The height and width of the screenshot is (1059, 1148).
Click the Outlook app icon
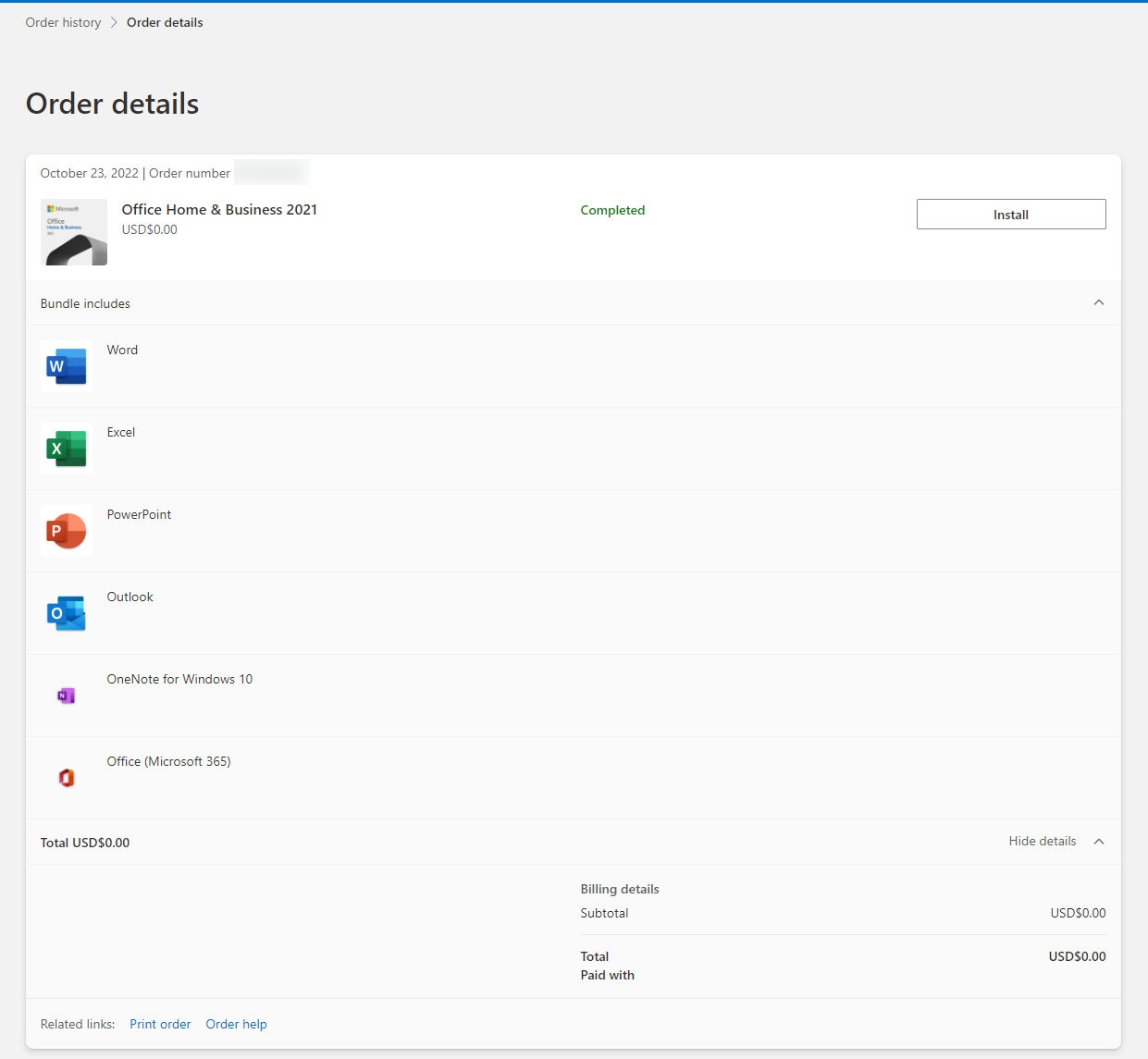tap(67, 613)
